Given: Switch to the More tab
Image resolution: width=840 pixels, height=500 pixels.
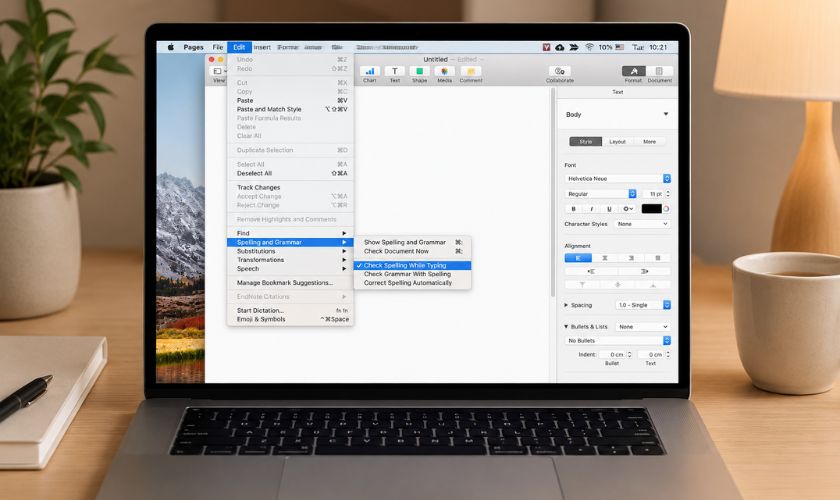Looking at the screenshot, I should pos(649,142).
